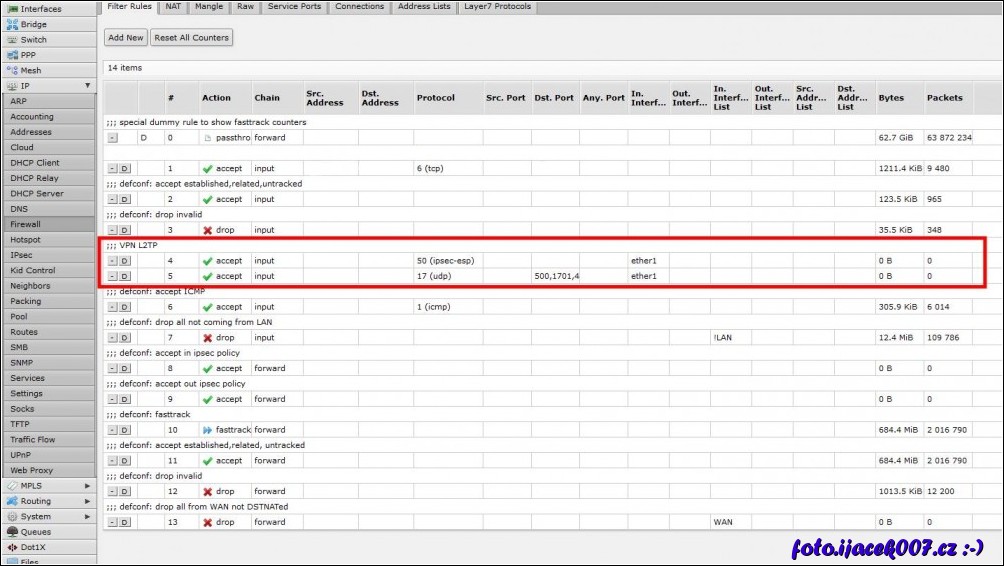
Task: Click the green accept icon on rule 4
Action: (x=207, y=261)
